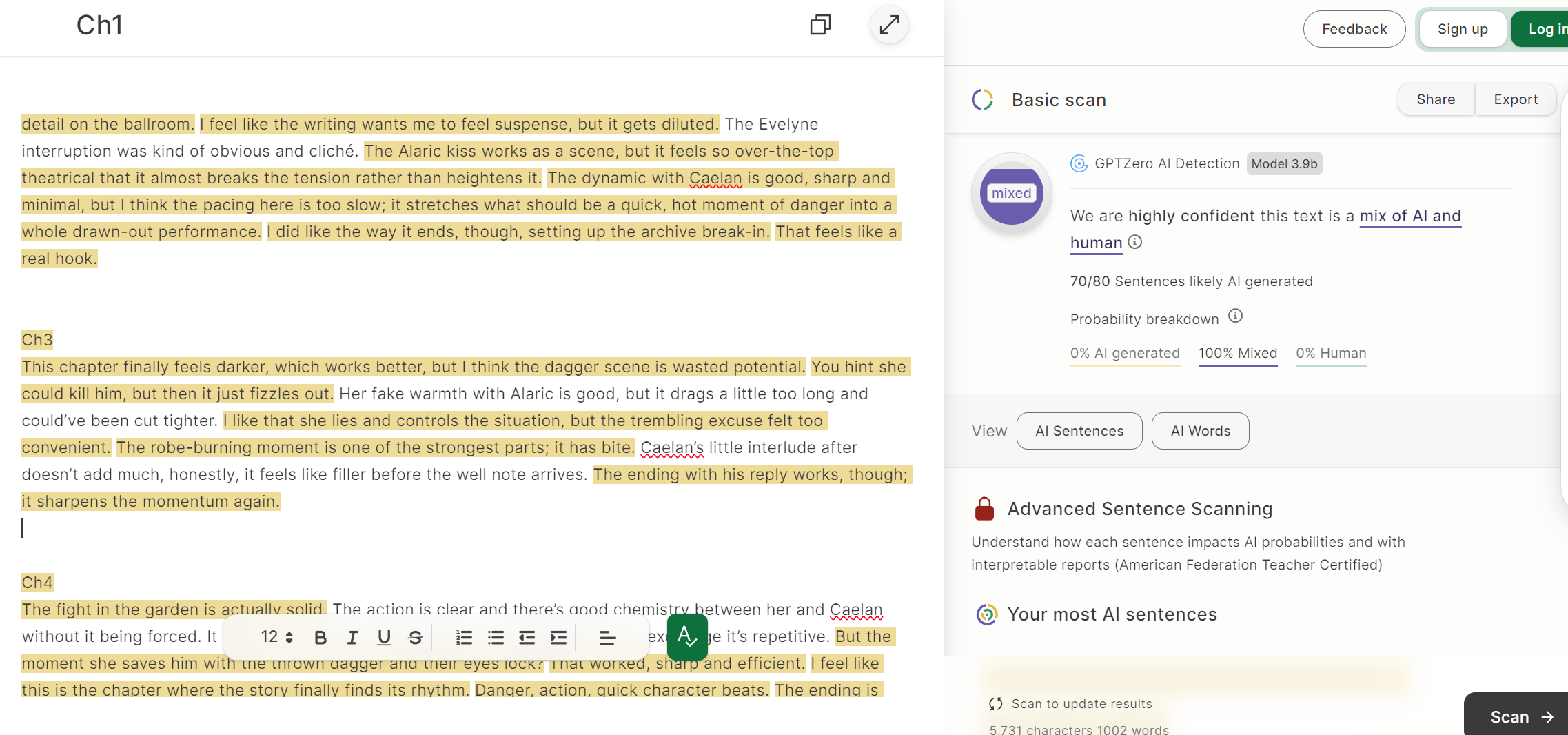Expand the document to fullscreen
Image resolution: width=1568 pixels, height=735 pixels.
pos(889,25)
